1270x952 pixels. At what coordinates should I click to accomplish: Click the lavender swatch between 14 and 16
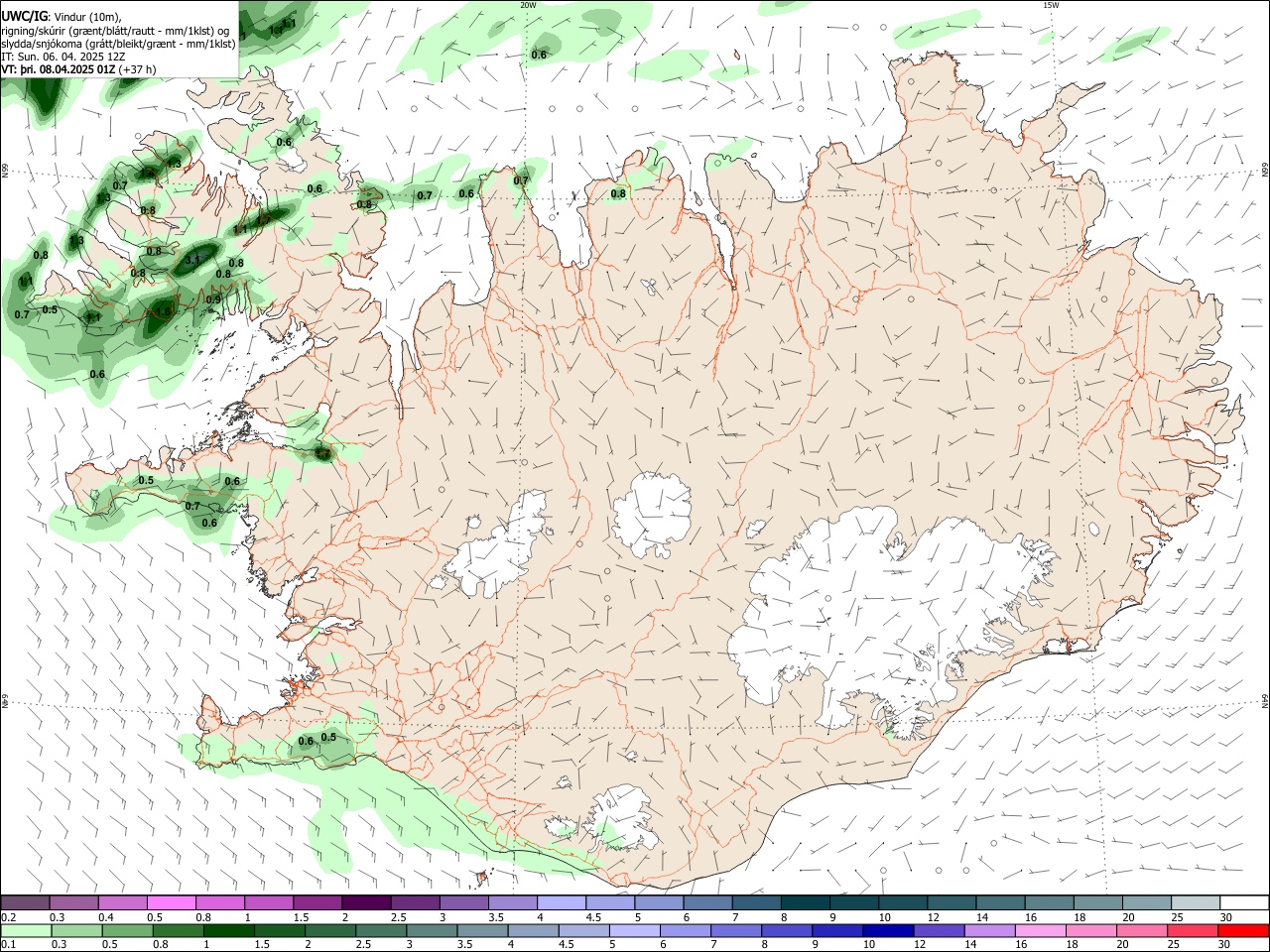(x=988, y=931)
